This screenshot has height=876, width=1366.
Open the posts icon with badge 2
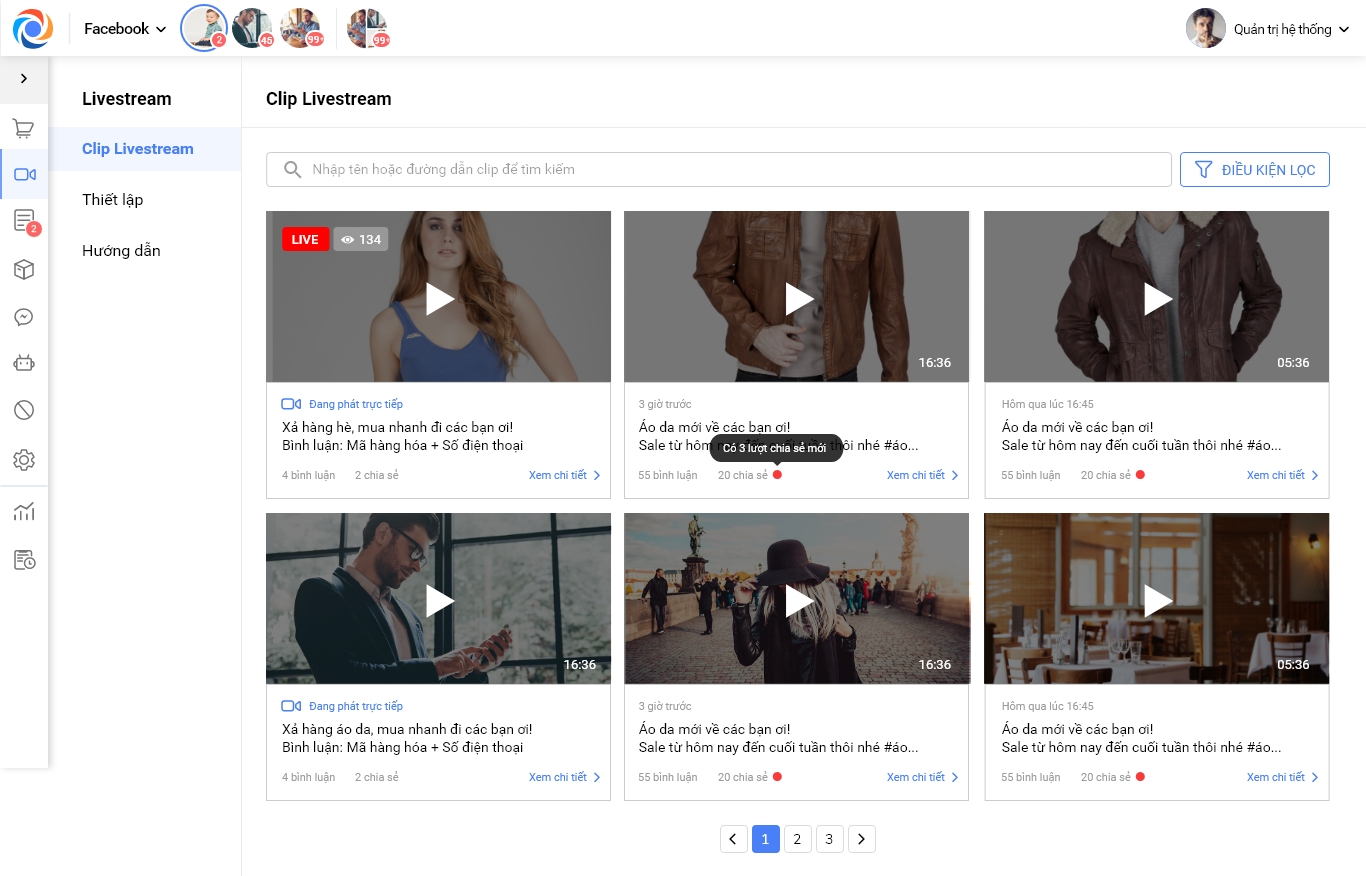pyautogui.click(x=24, y=221)
